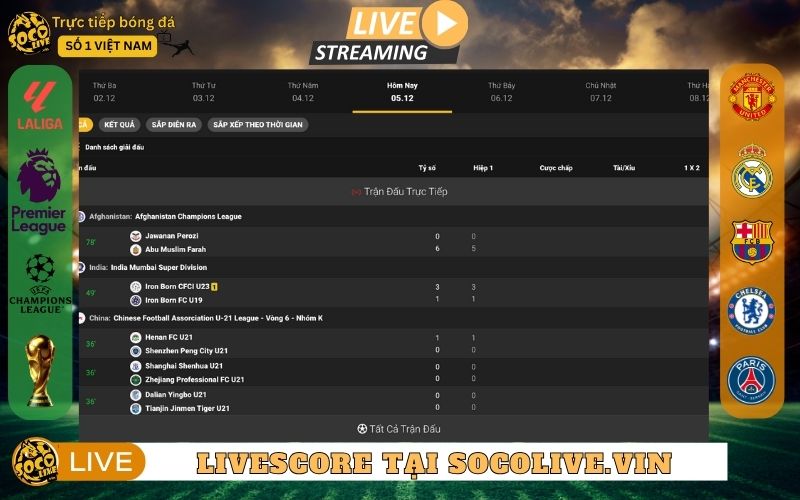
Task: Click the Cược chấp column header
Action: pyautogui.click(x=556, y=168)
